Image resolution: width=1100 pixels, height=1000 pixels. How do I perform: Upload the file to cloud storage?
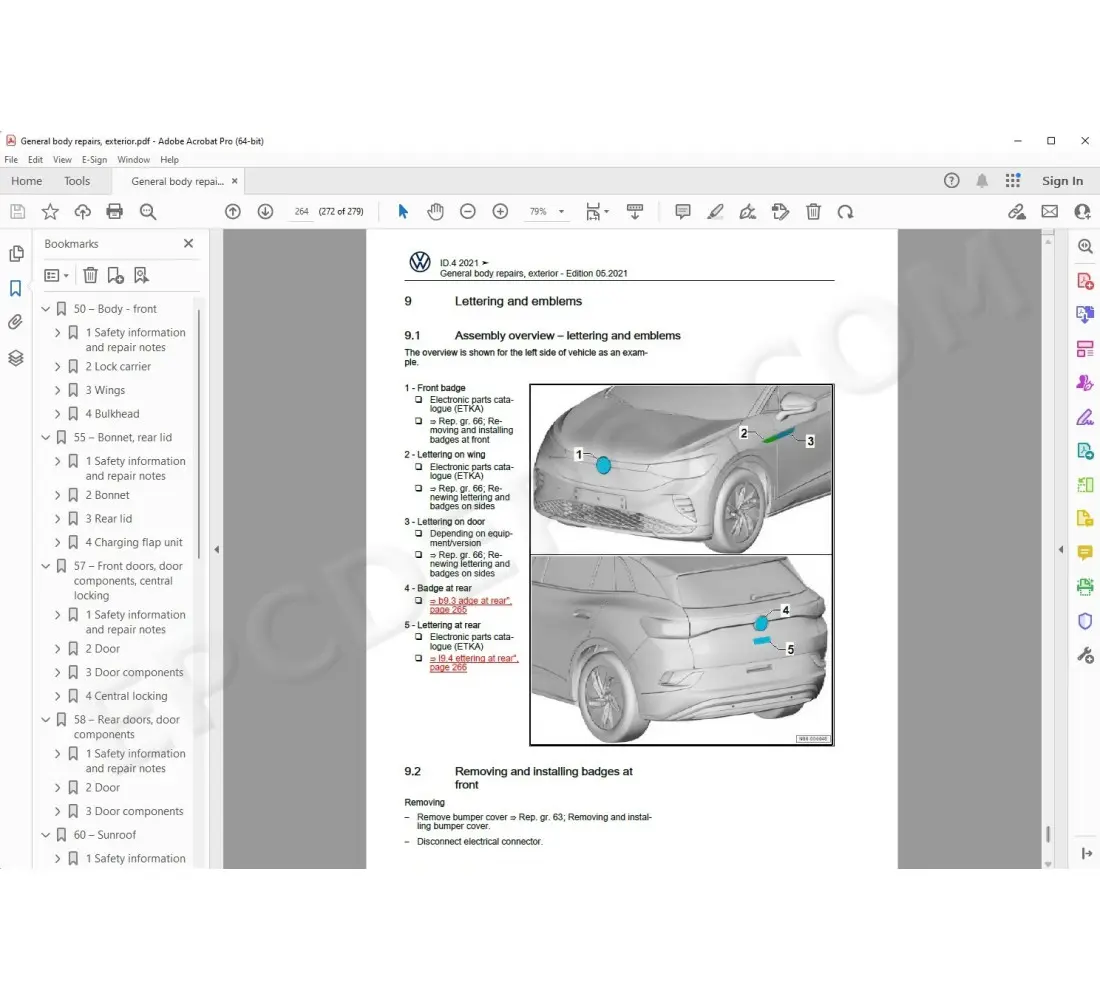pyautogui.click(x=83, y=211)
